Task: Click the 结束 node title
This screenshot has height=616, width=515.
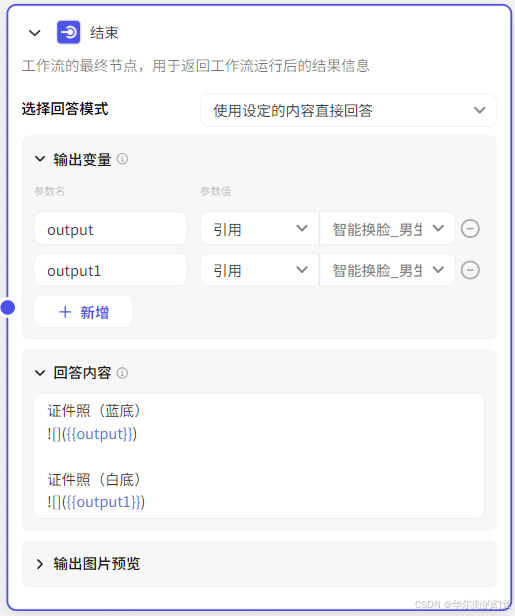Action: pyautogui.click(x=104, y=33)
